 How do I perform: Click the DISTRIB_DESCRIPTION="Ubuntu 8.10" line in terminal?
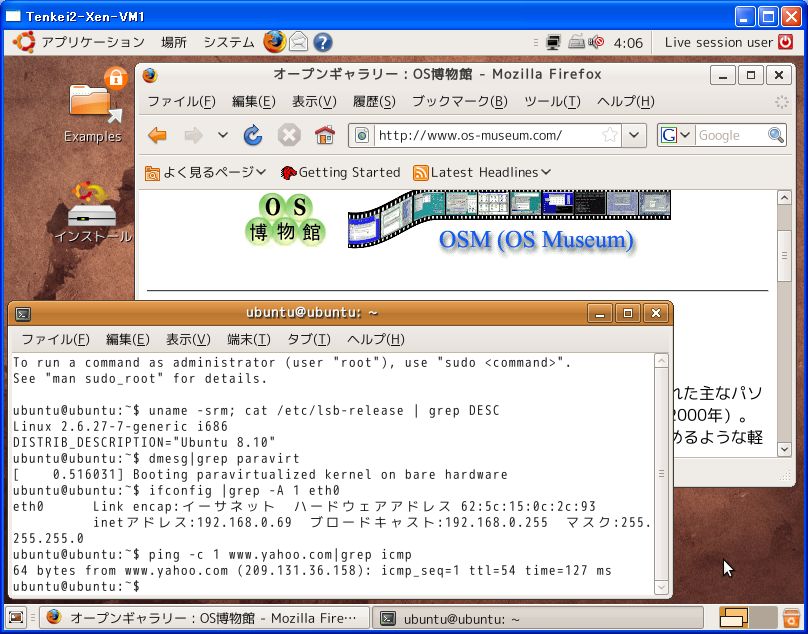144,442
